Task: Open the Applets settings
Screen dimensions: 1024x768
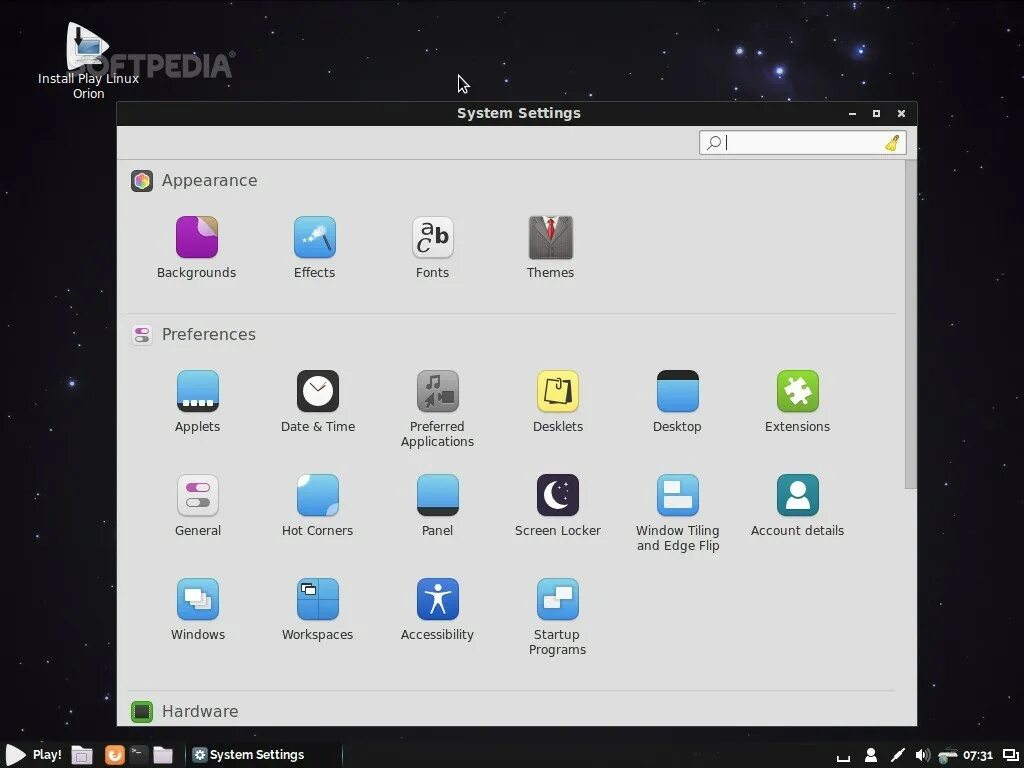Action: pyautogui.click(x=198, y=402)
